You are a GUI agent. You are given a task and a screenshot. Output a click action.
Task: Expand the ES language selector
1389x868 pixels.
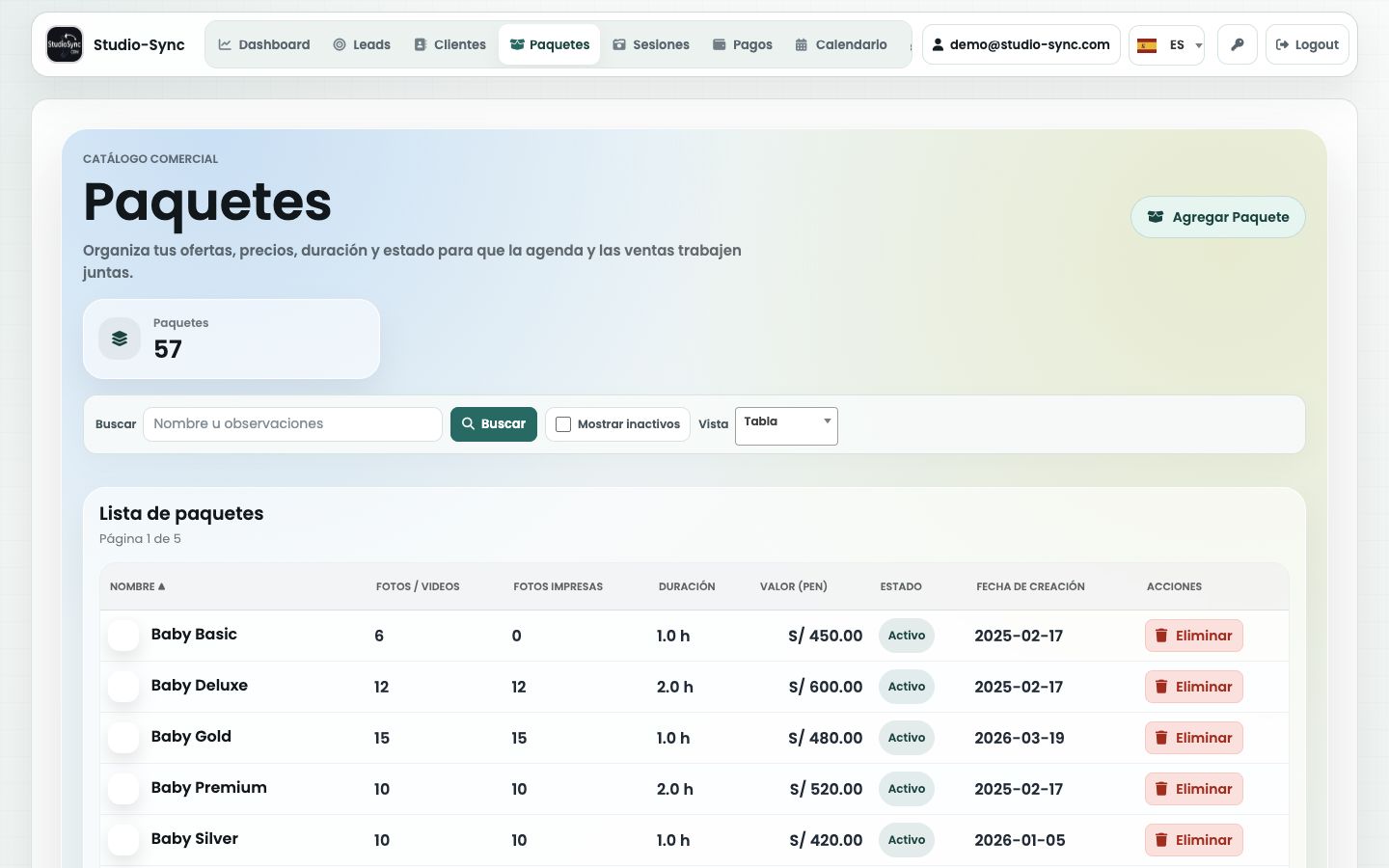tap(1167, 45)
